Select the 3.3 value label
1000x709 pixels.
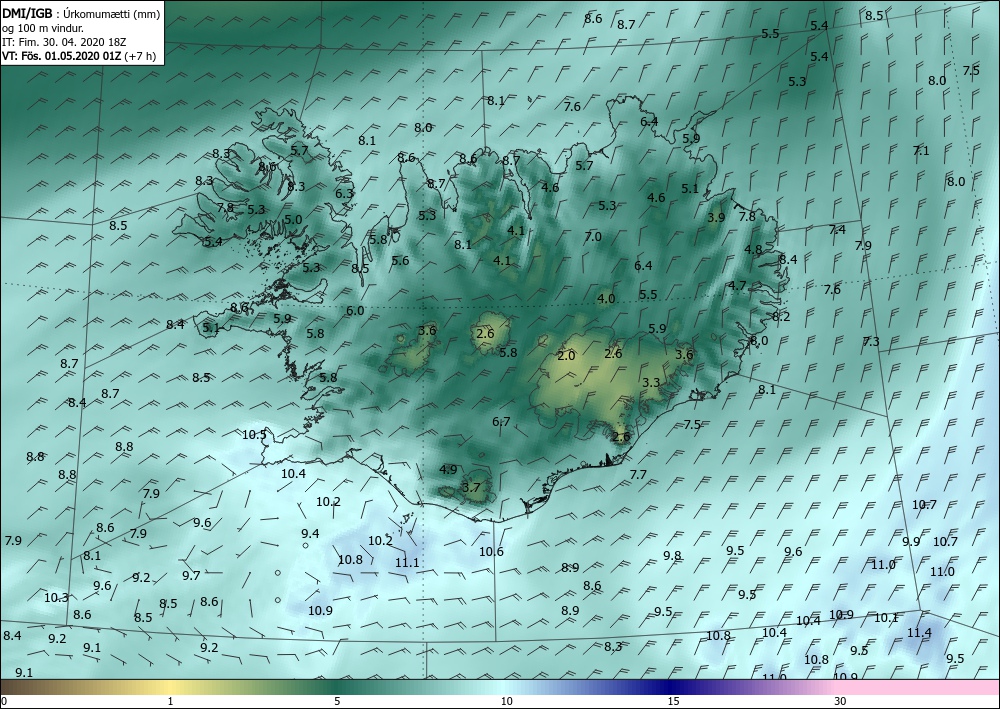[651, 383]
